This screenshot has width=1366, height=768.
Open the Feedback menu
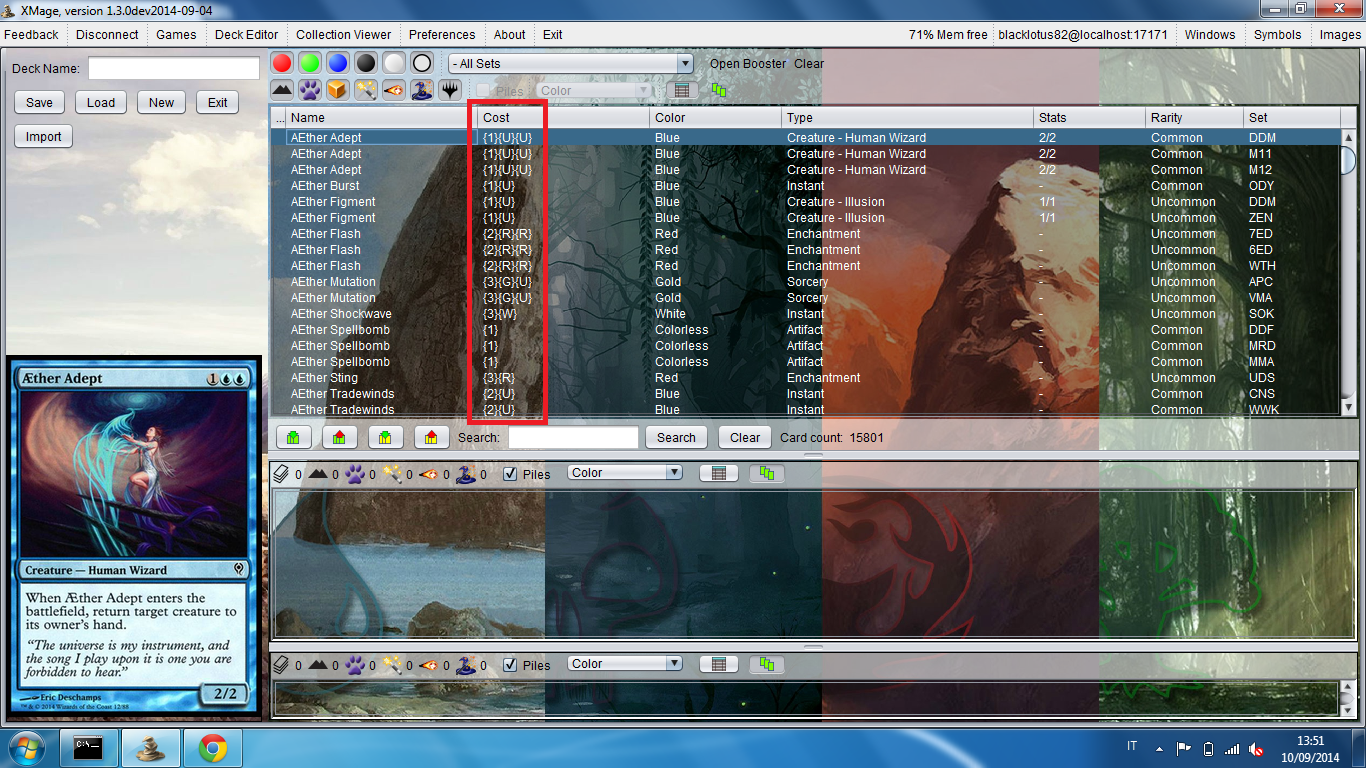tap(31, 34)
